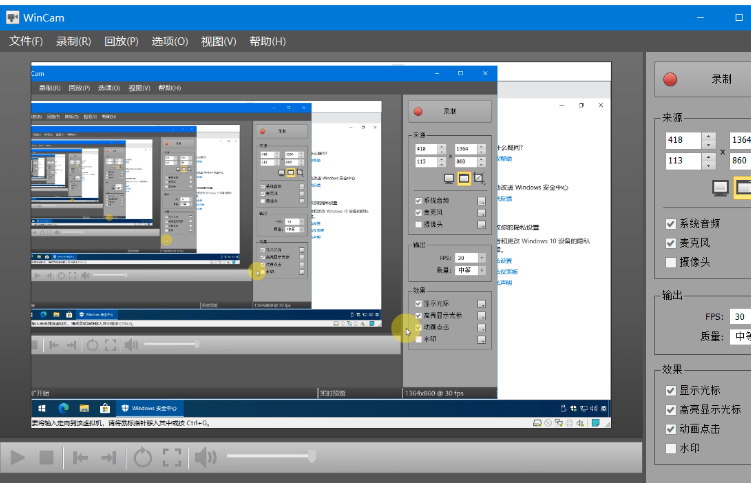Click largest Microsoft Store icon in previewed taskbar

[105, 408]
